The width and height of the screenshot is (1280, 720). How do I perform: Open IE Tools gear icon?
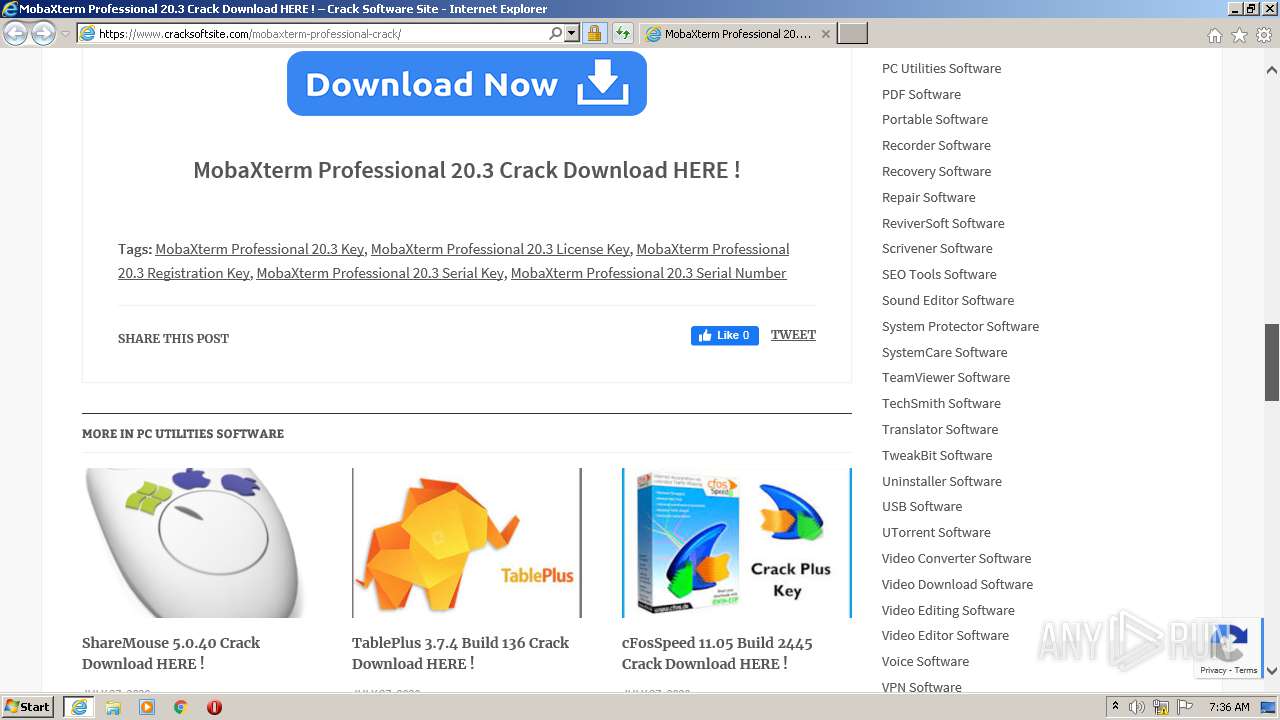pyautogui.click(x=1264, y=35)
